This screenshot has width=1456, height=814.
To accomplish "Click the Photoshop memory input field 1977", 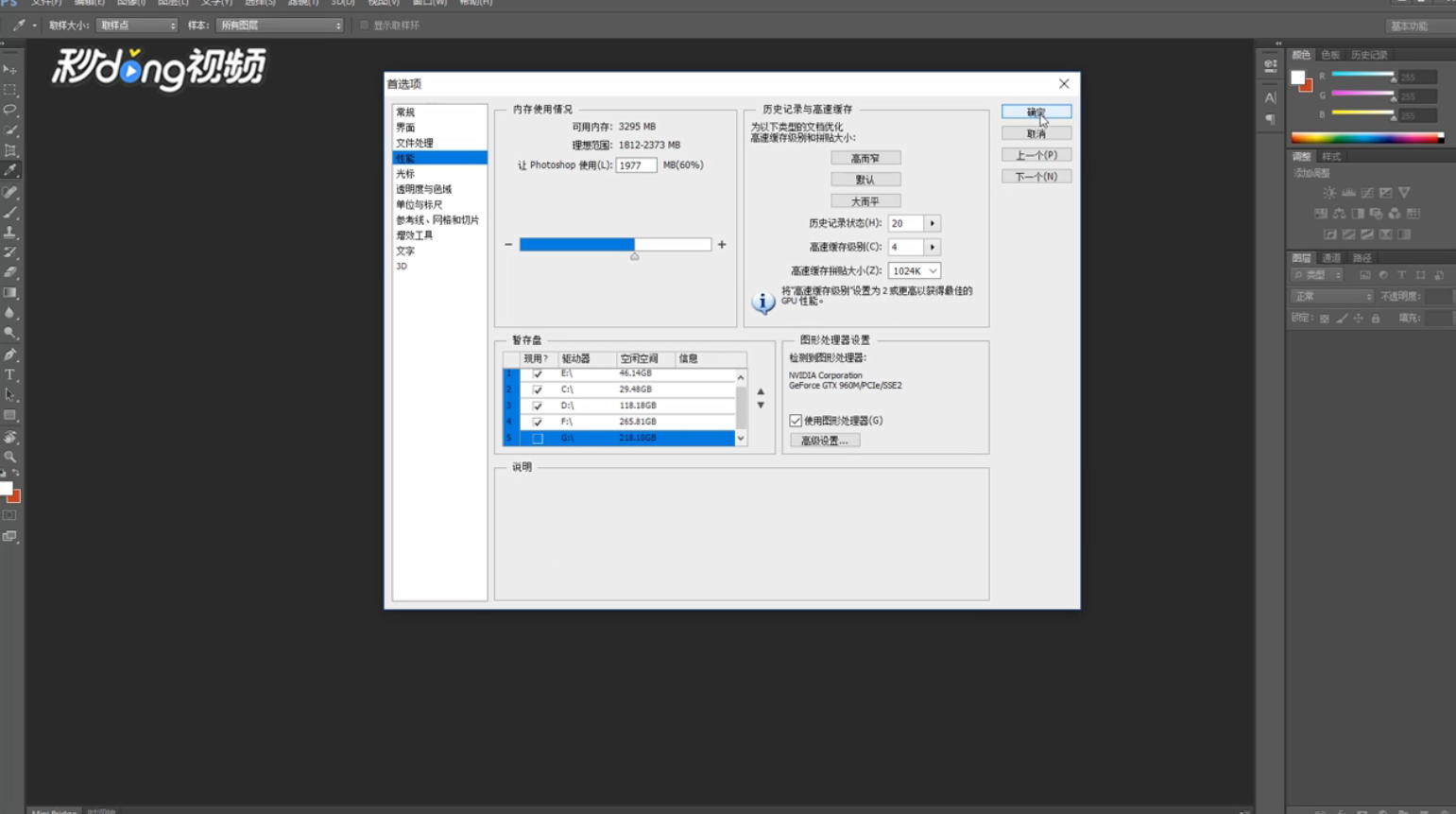I will (x=636, y=165).
